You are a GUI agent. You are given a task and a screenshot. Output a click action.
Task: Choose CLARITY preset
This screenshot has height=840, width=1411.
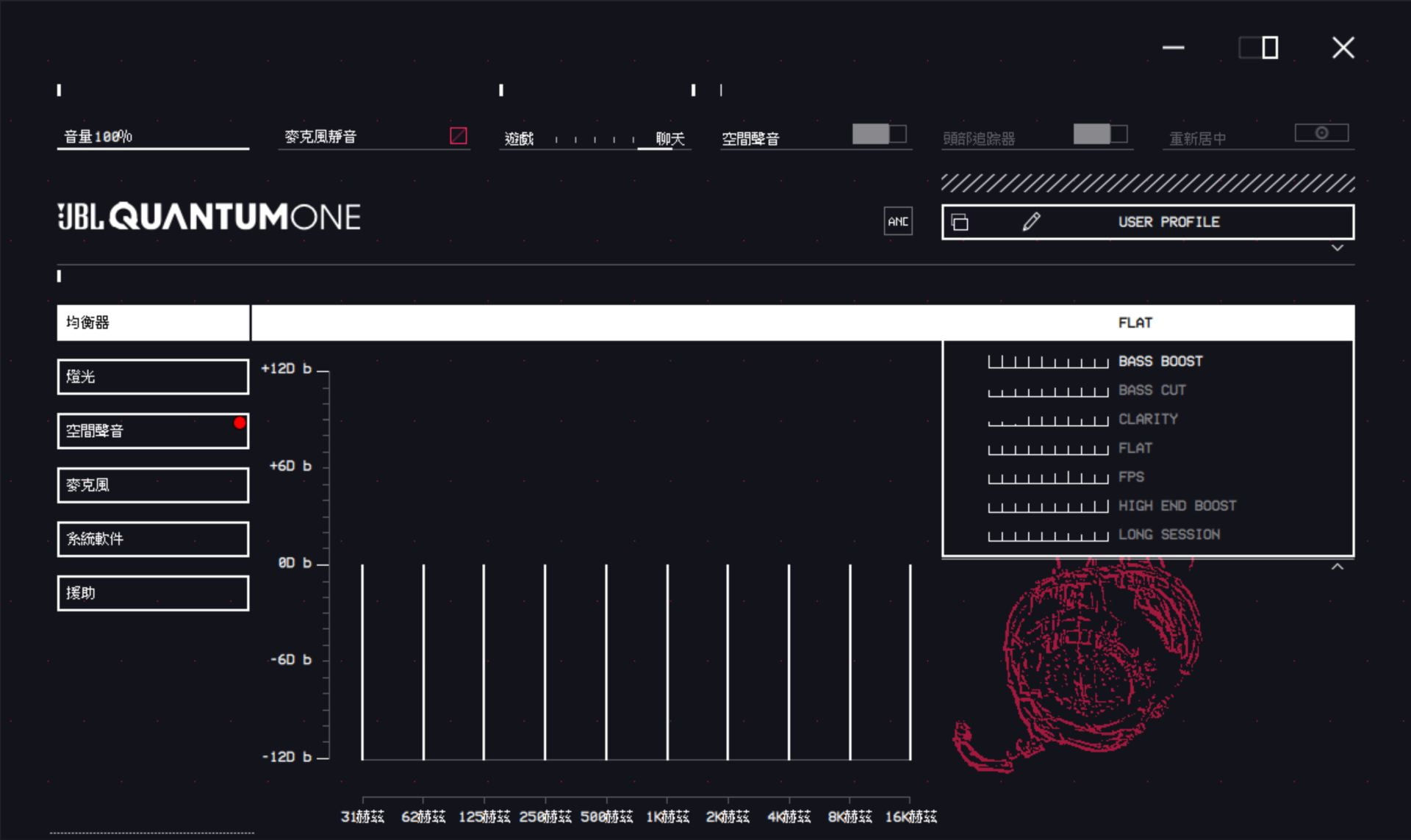pos(1148,419)
